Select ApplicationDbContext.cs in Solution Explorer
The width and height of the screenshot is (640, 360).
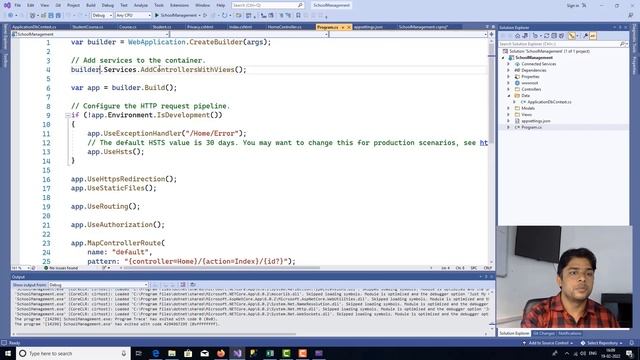549,102
